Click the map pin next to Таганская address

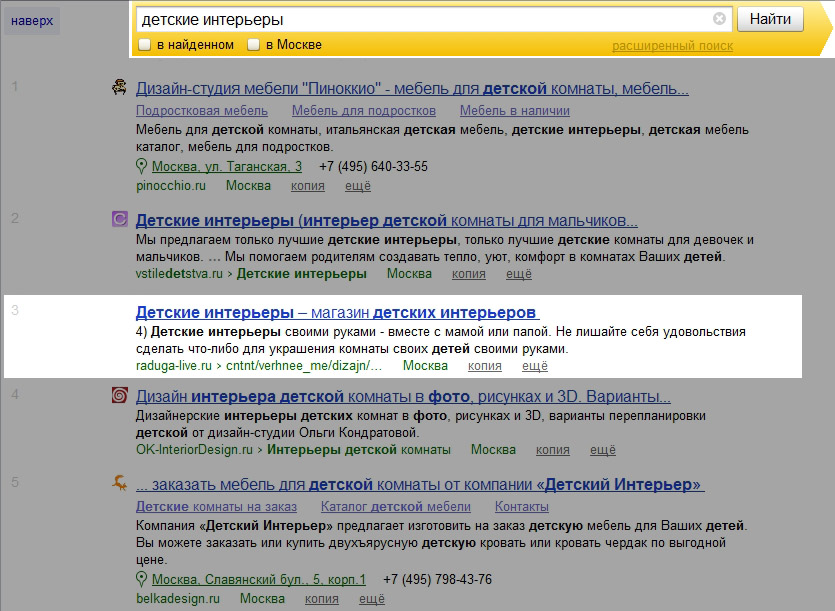pos(141,166)
